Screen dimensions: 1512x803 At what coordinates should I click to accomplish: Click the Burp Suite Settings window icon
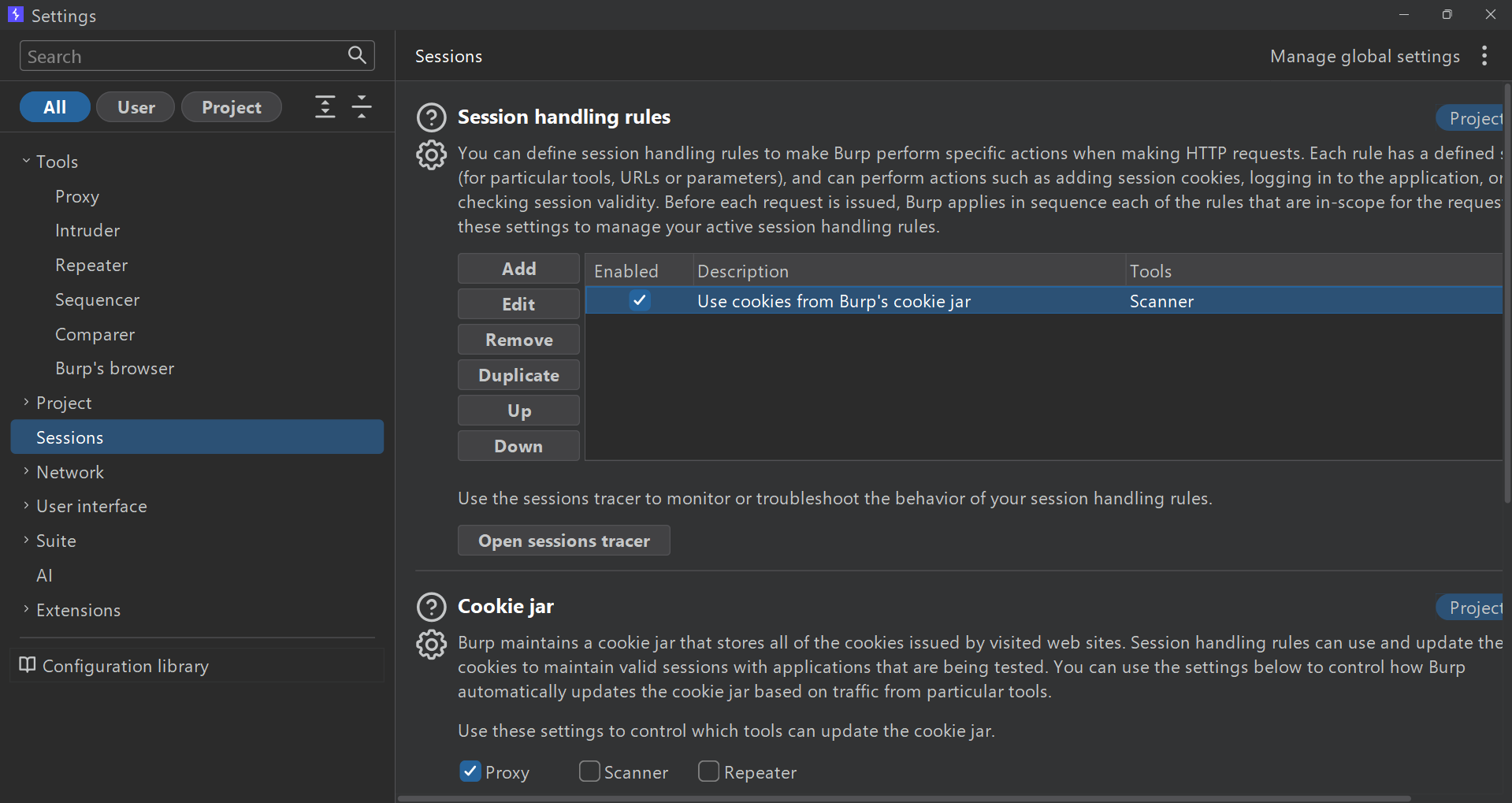coord(15,15)
